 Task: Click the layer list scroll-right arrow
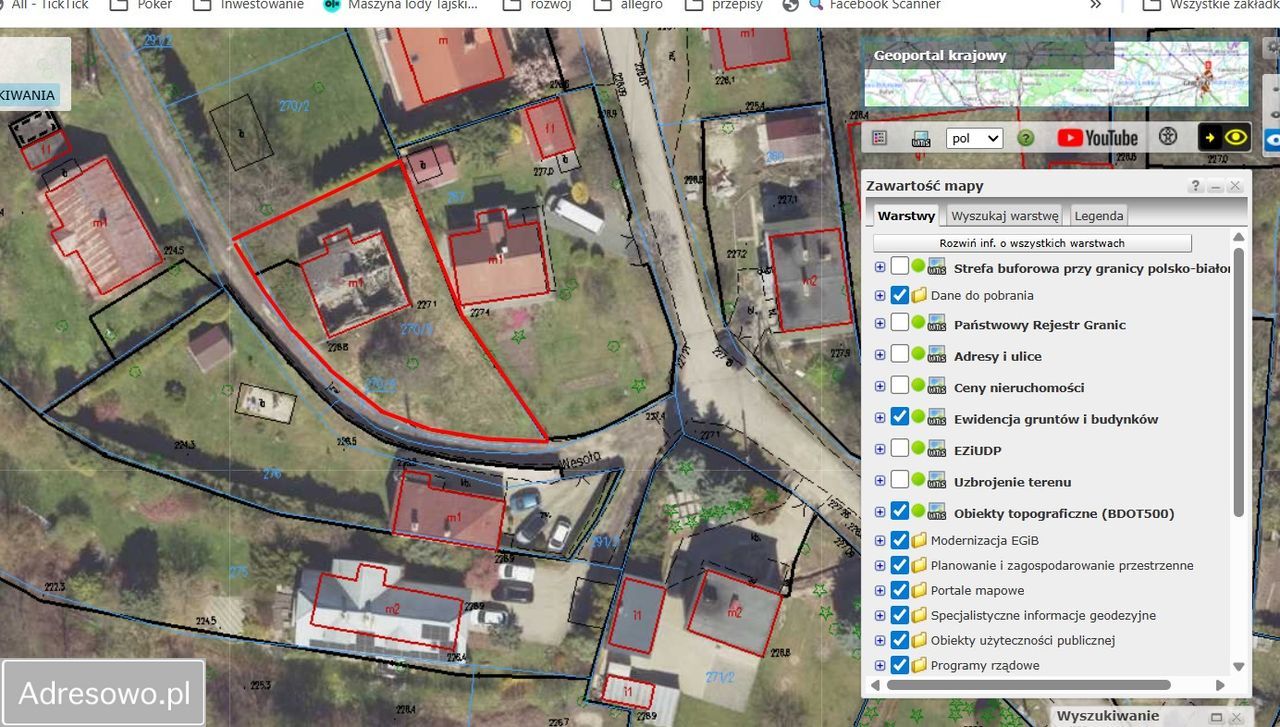(x=1220, y=685)
